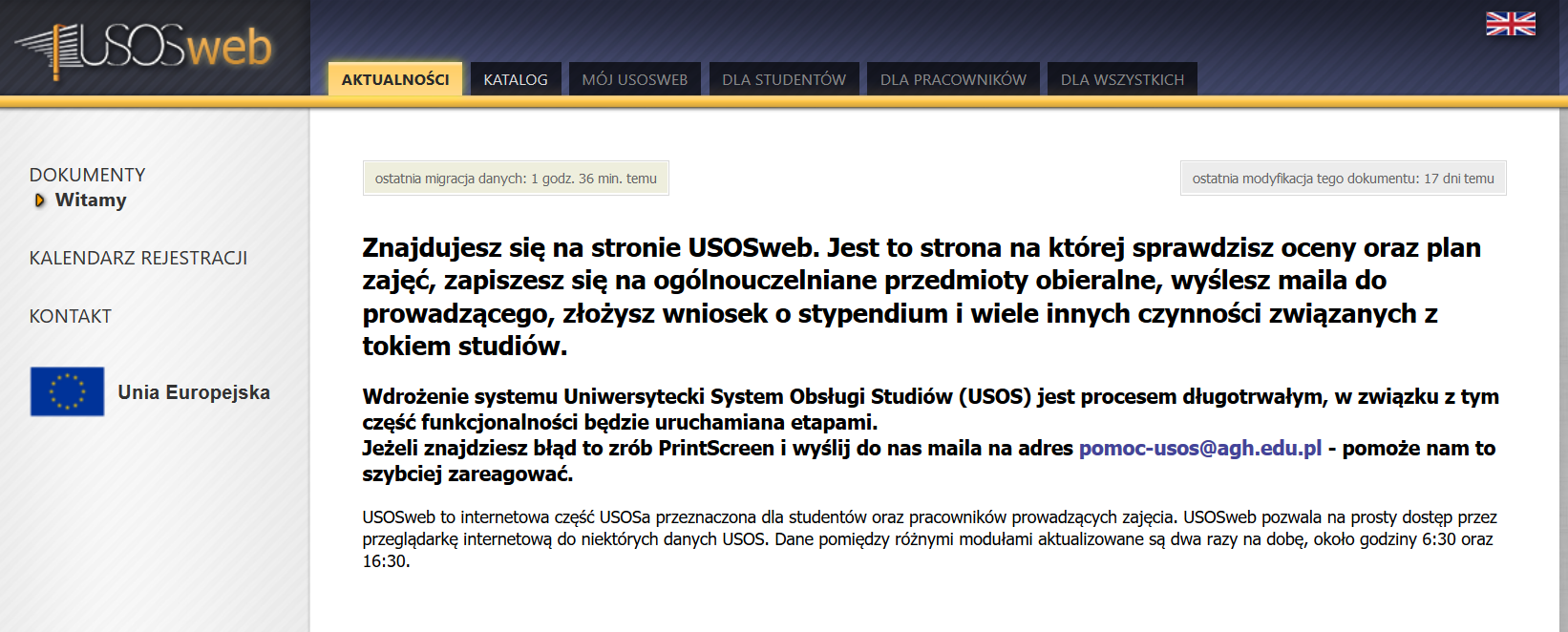
Task: Click the paragraph starting 'Wdrożenie systemu Uniwersytecki'
Action: [931, 435]
